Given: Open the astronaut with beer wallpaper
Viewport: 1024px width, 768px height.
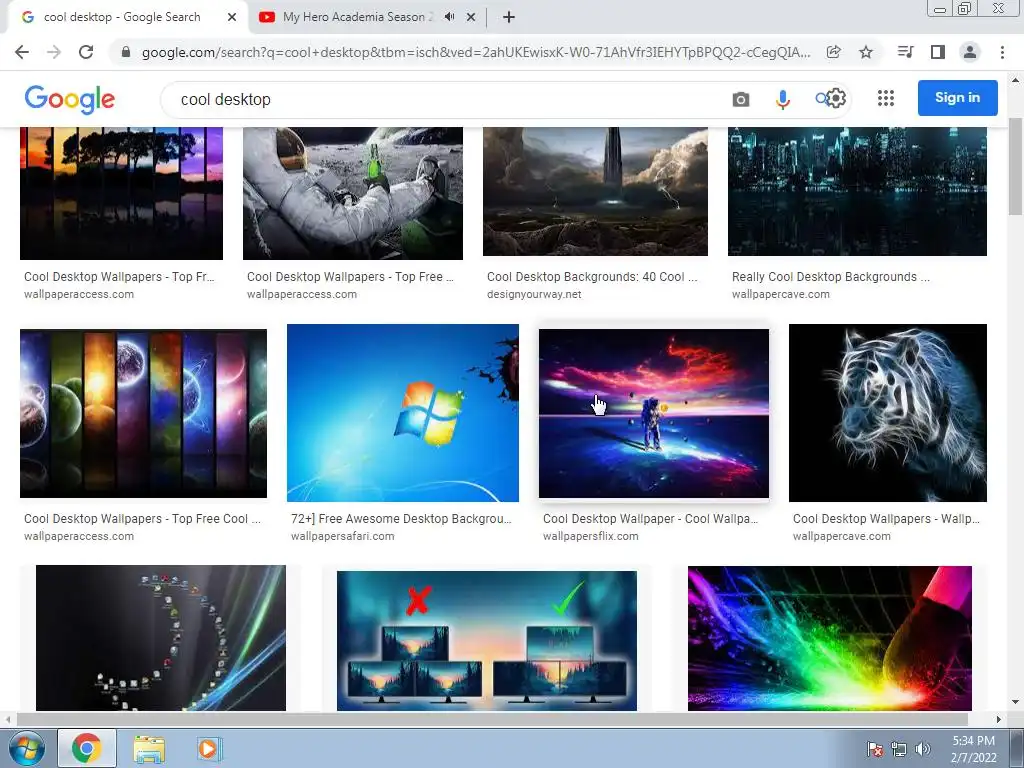Looking at the screenshot, I should pos(353,193).
